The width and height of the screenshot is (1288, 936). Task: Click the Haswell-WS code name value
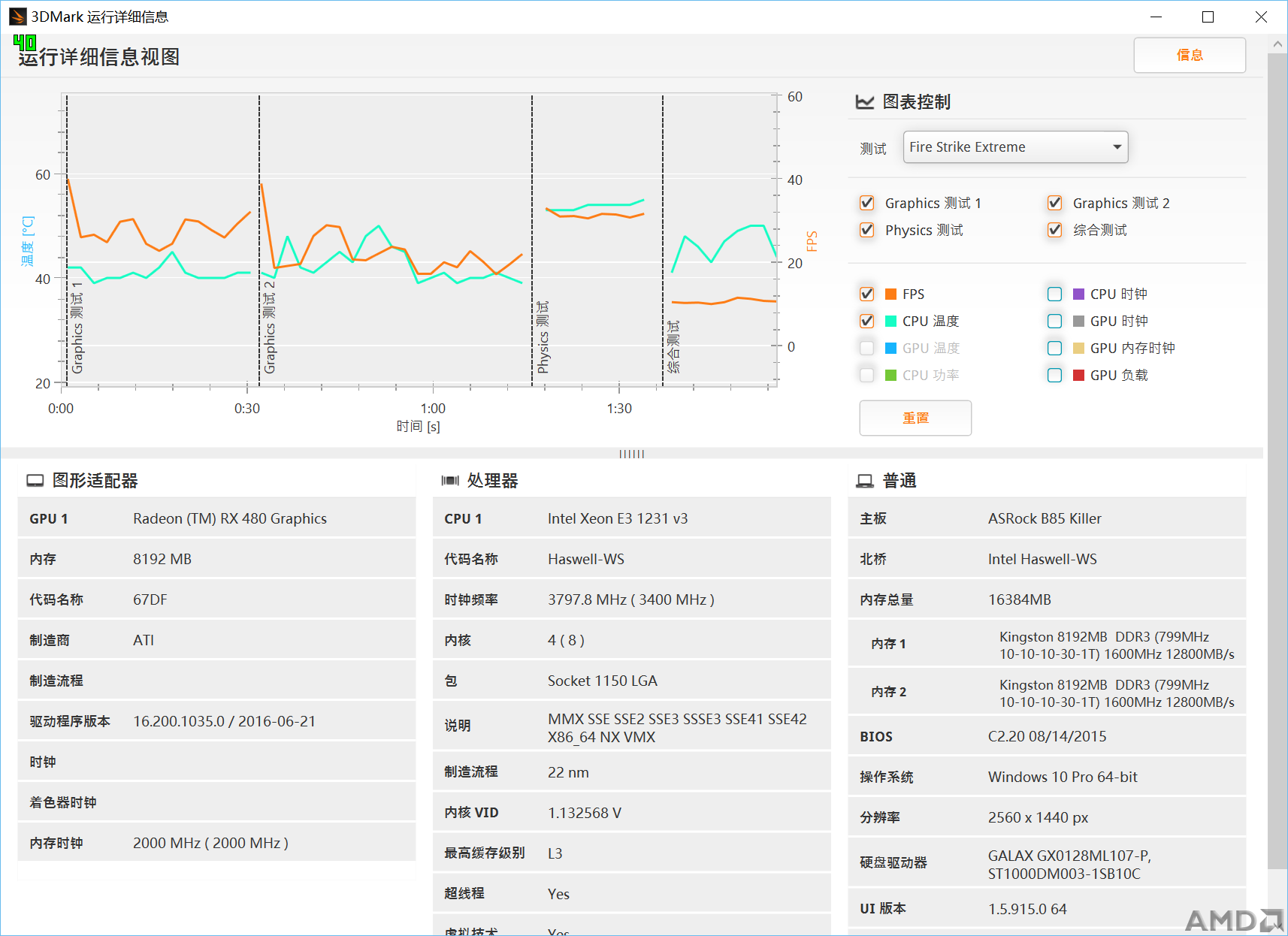586,560
